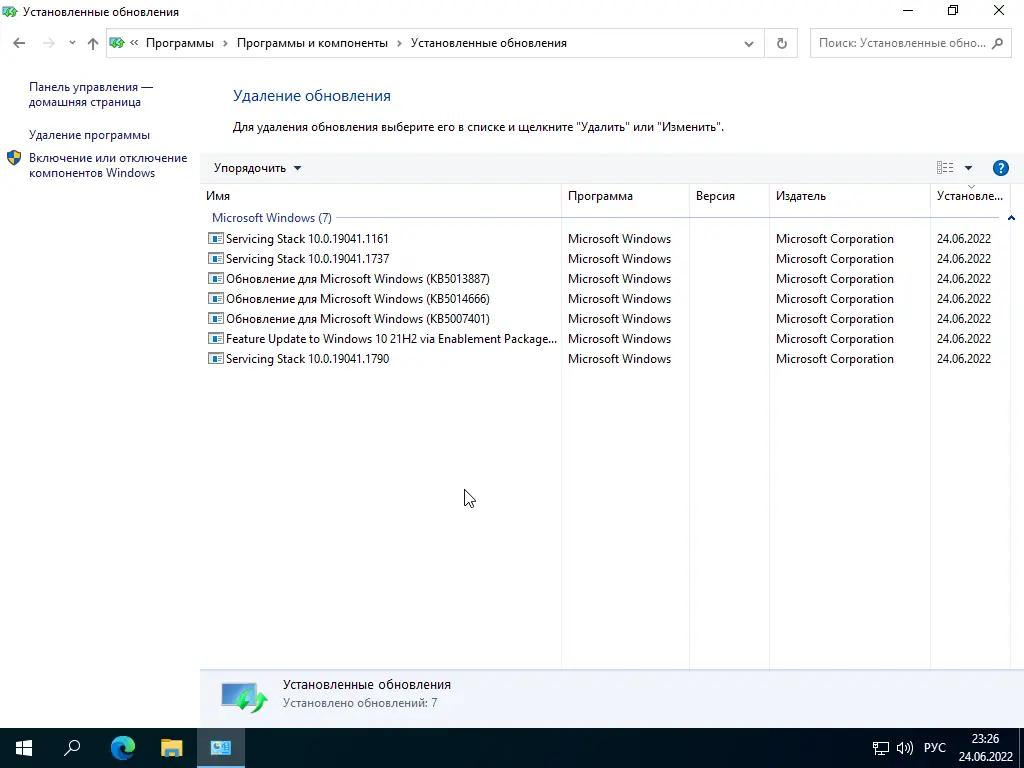This screenshot has height=768, width=1024.
Task: Open the Программы breadcrumb
Action: point(180,43)
